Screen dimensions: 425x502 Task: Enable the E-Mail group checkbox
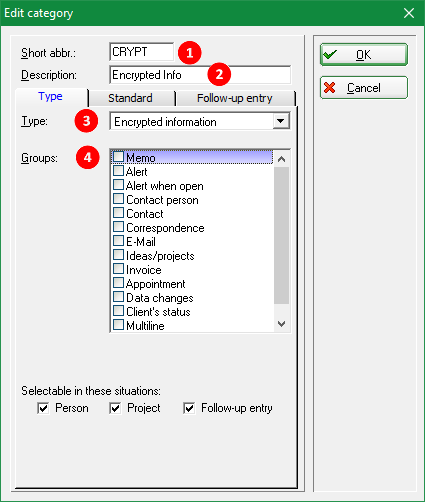click(118, 241)
